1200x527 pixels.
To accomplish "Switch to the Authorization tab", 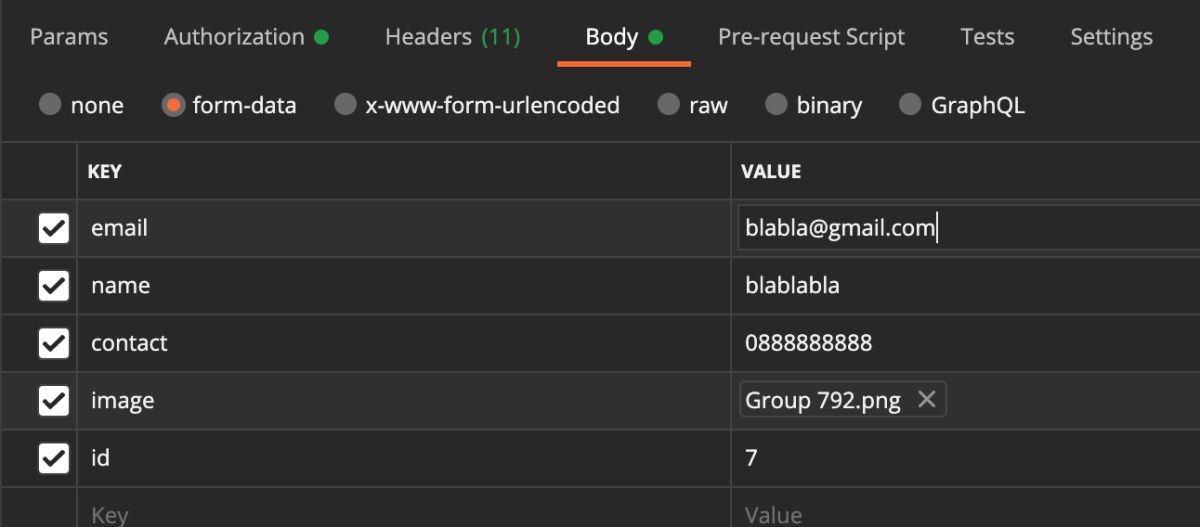I will click(246, 37).
